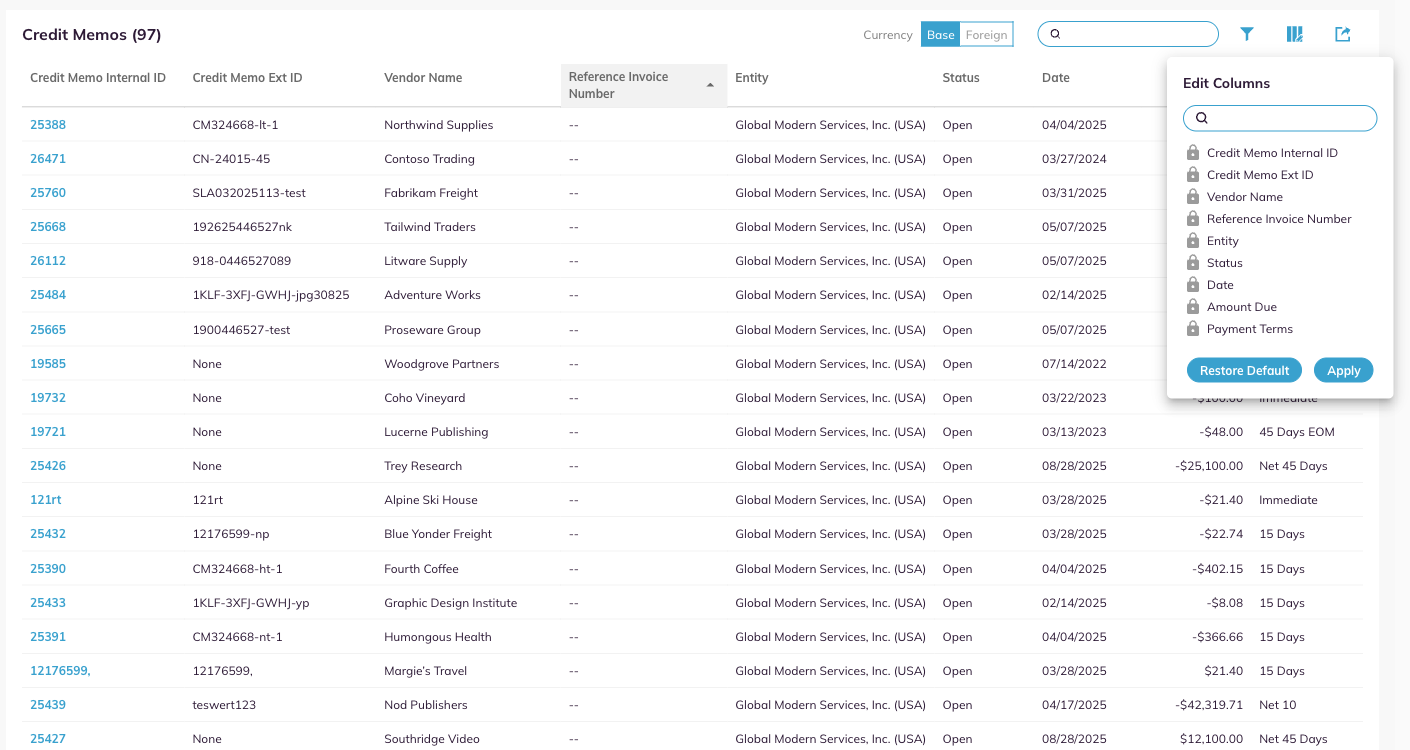Click external ID teswert123

(224, 705)
